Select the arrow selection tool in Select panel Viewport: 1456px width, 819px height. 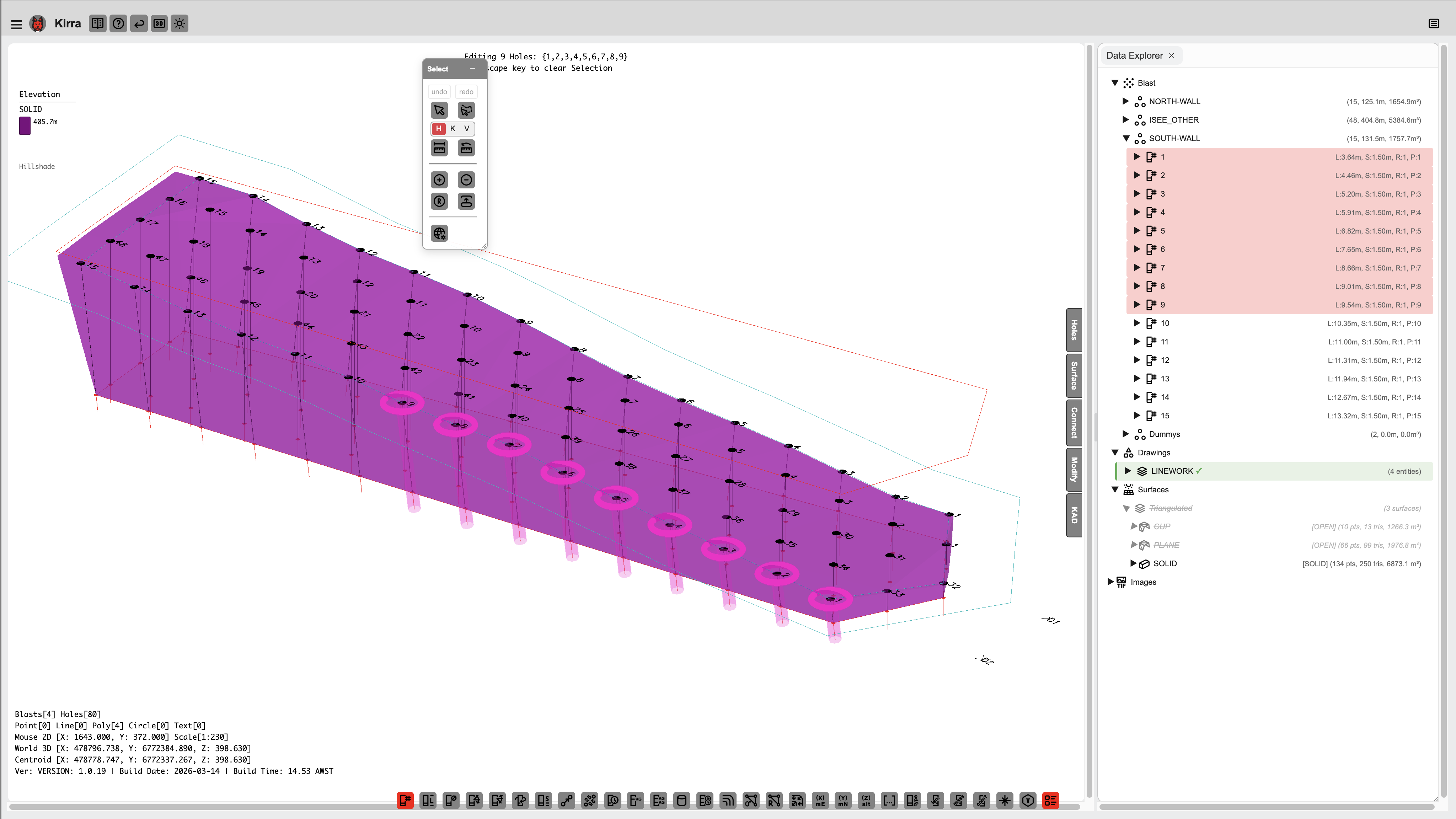coord(439,109)
